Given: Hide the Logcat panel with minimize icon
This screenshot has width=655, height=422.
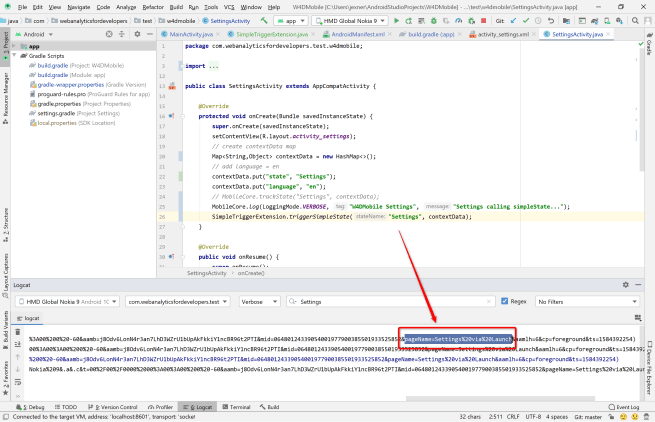Looking at the screenshot, I should 637,285.
